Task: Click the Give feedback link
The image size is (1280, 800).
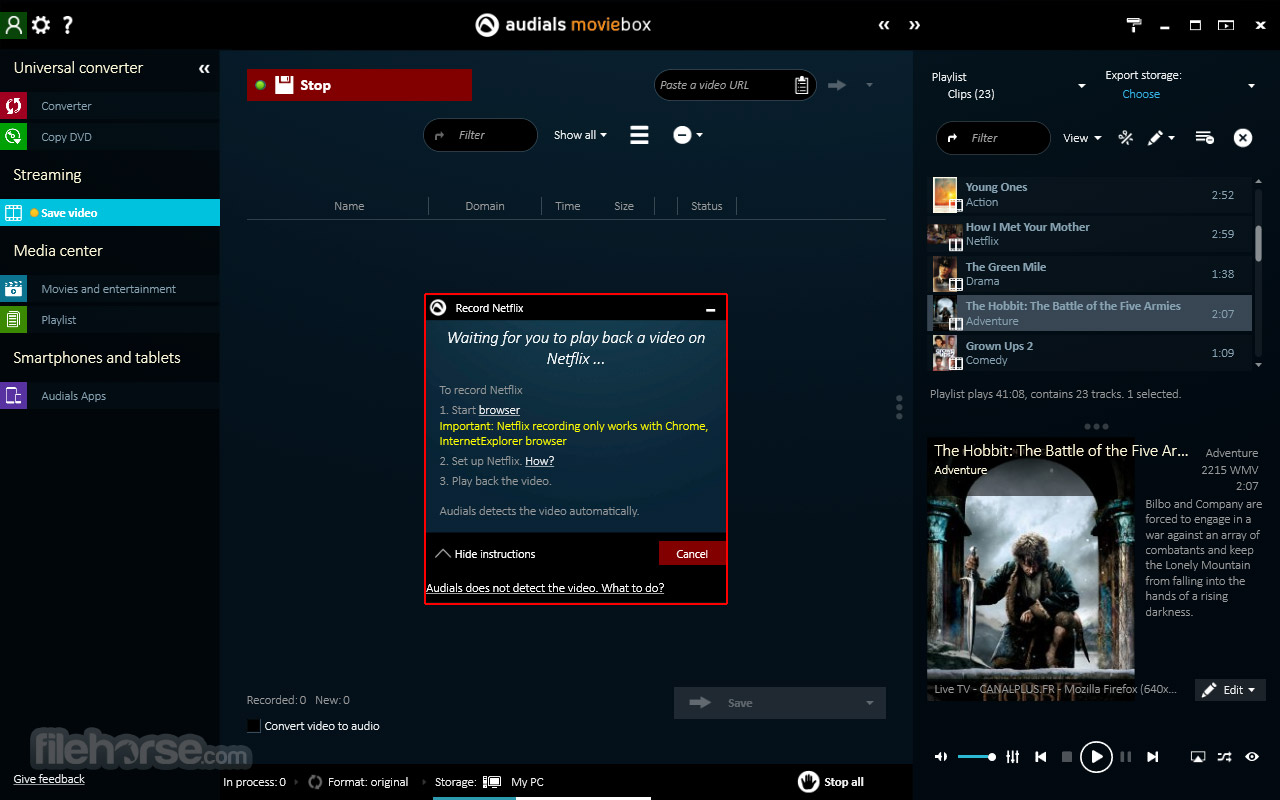Action: coord(49,779)
